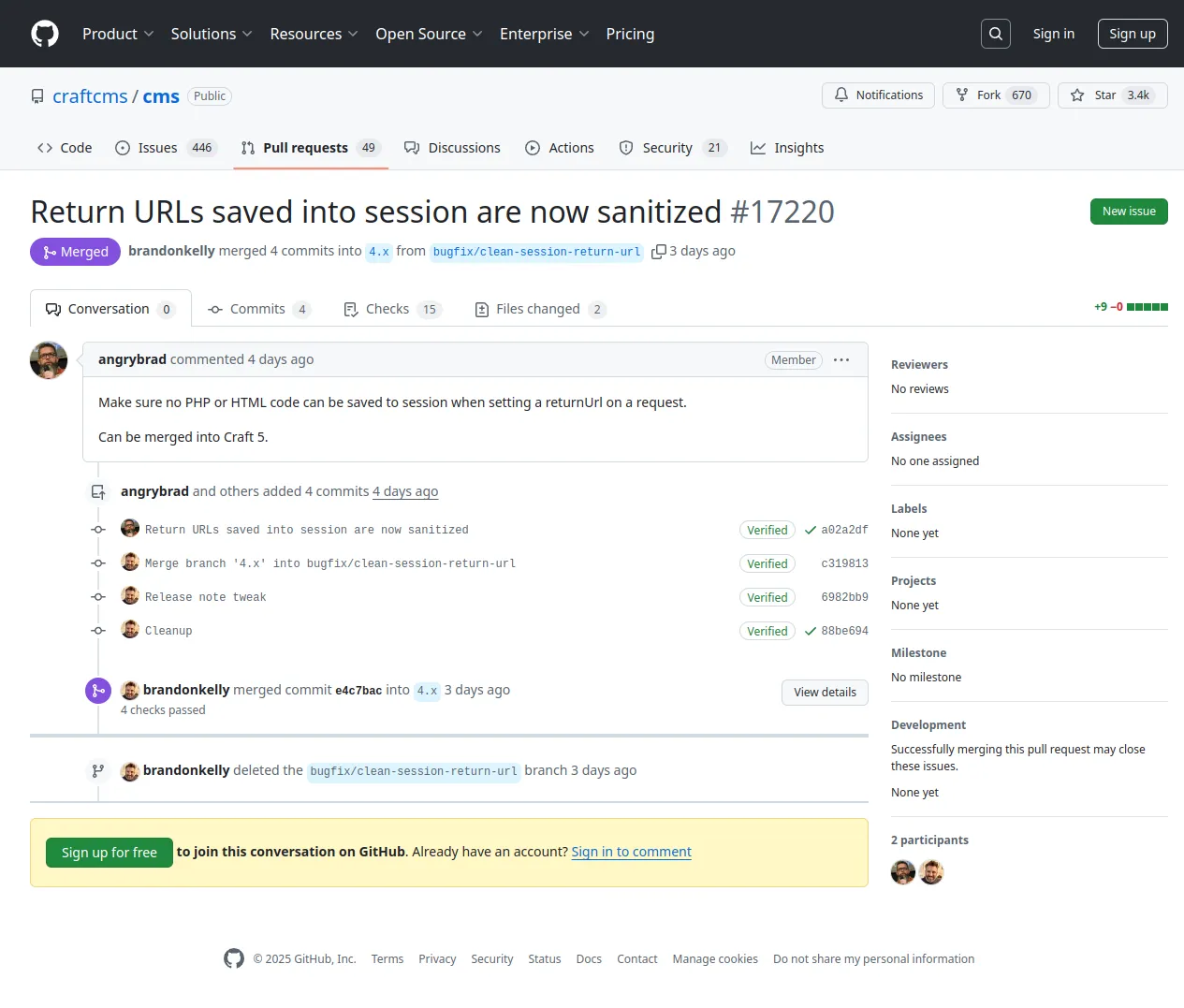The height and width of the screenshot is (1008, 1184).
Task: Open the GitHub home logo
Action: [x=45, y=34]
